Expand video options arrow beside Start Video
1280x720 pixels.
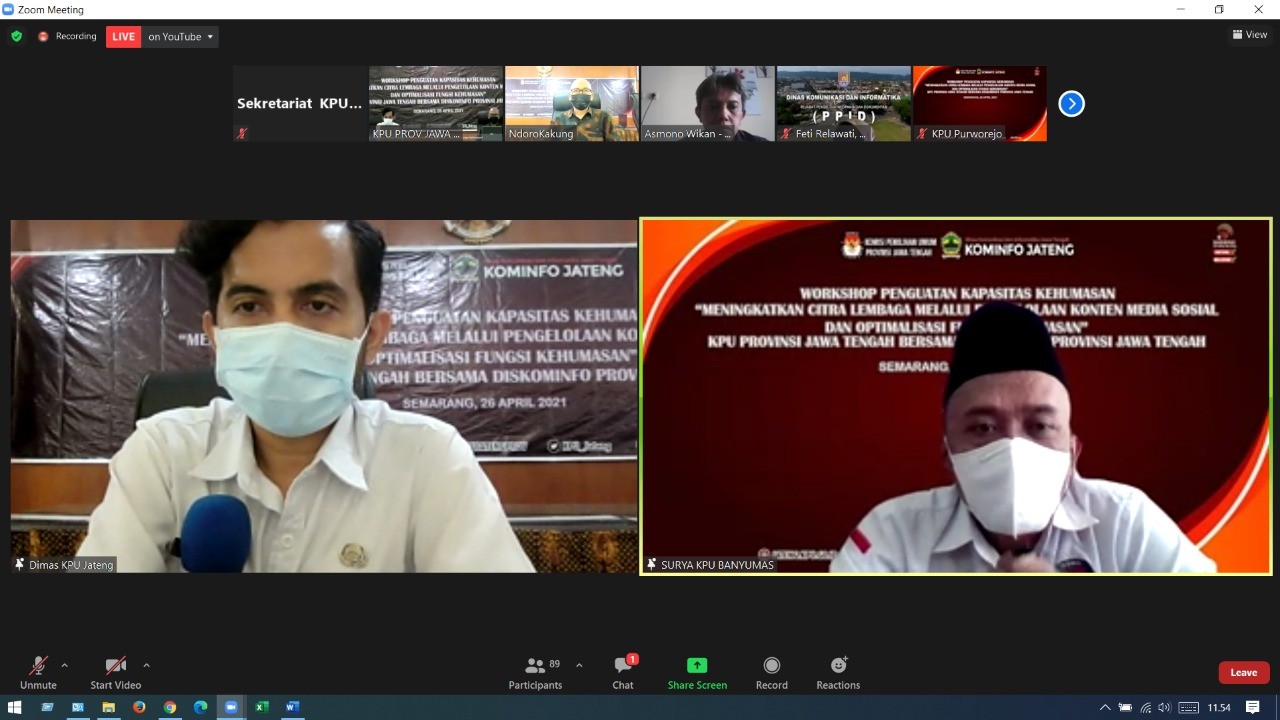tap(146, 665)
